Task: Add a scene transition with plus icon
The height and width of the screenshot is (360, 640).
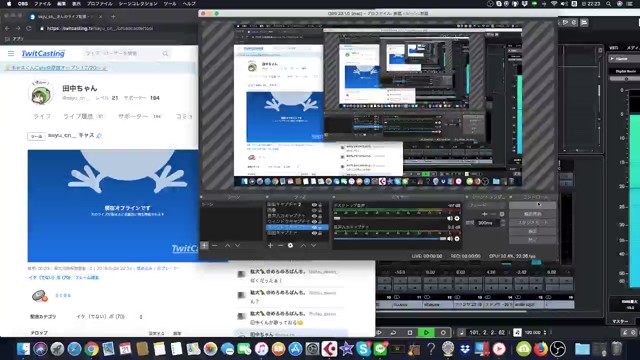Action: pyautogui.click(x=484, y=214)
